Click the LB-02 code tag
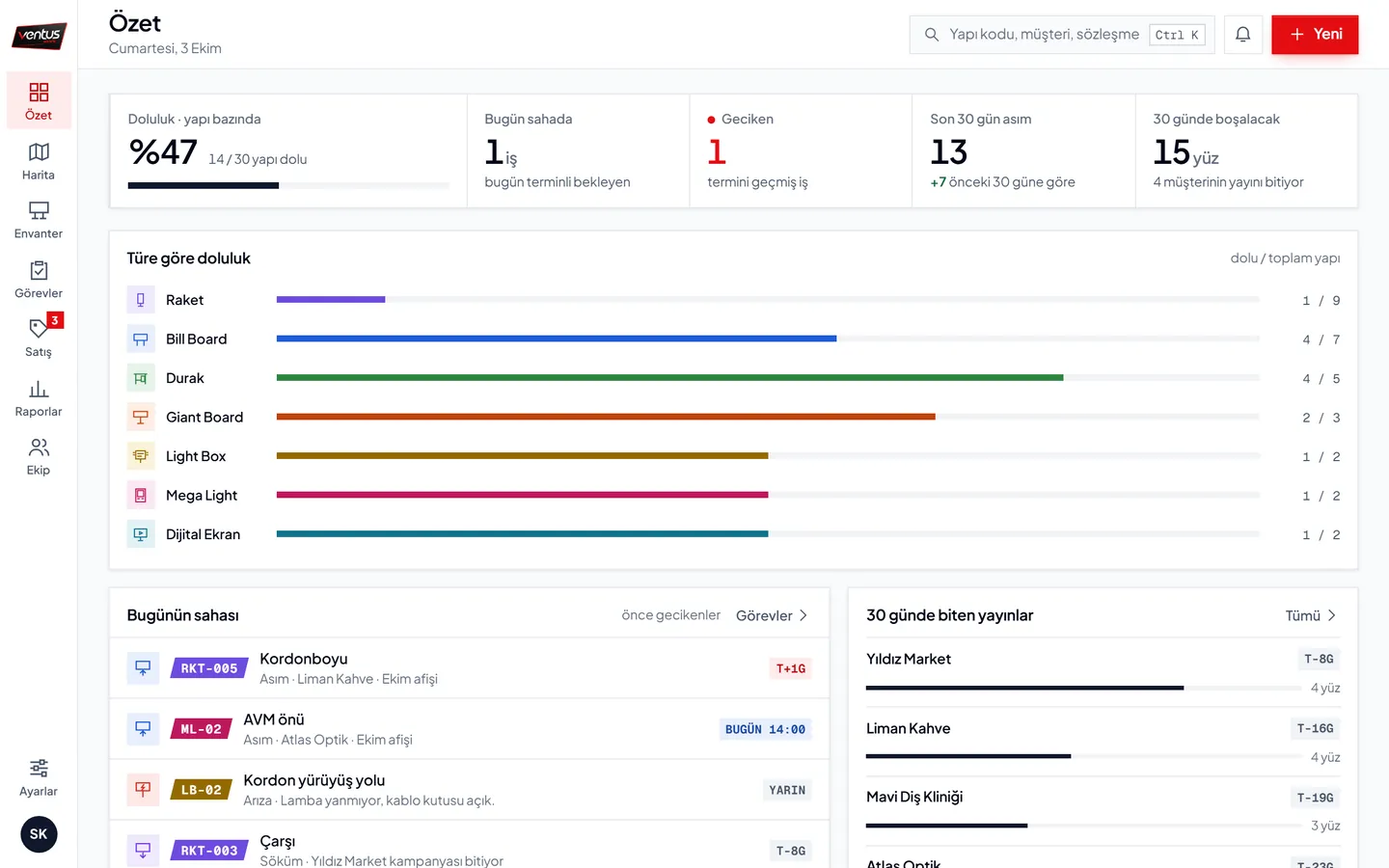The height and width of the screenshot is (868, 1389). (x=201, y=790)
